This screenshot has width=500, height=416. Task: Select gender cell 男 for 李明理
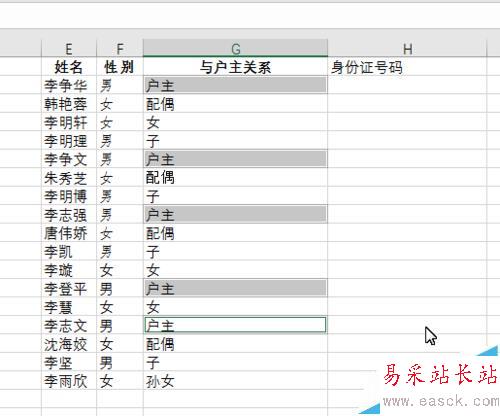[120, 140]
